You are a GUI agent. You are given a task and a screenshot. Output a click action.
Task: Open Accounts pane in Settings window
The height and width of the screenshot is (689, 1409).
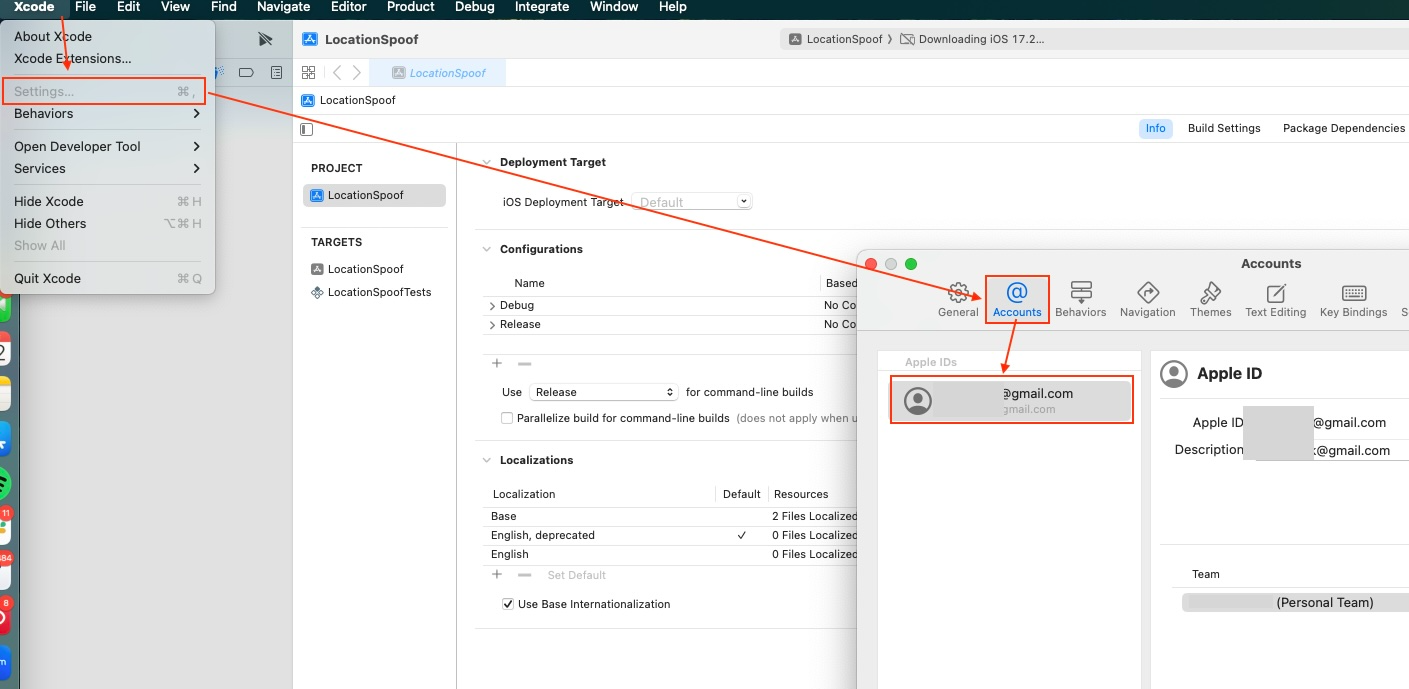(1017, 299)
